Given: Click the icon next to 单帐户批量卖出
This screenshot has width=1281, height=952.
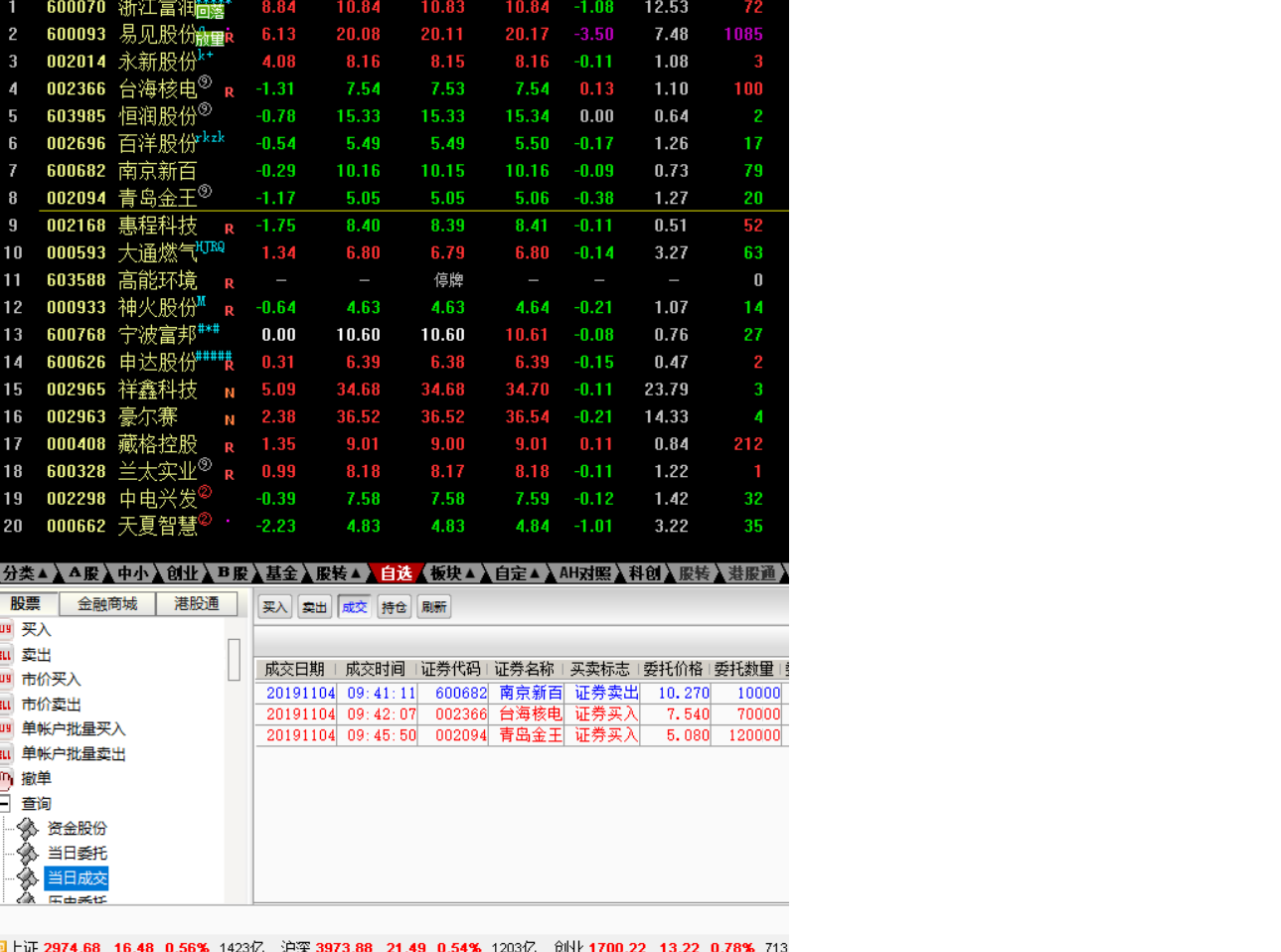Looking at the screenshot, I should click(5, 754).
